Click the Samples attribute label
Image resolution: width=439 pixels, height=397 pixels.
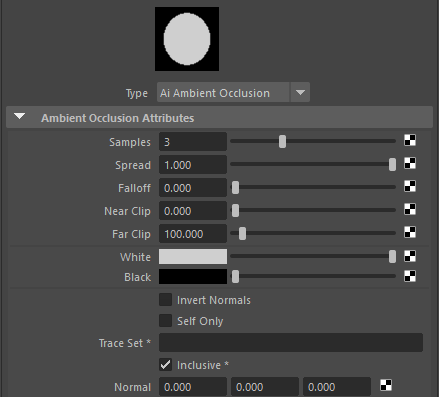pyautogui.click(x=130, y=142)
